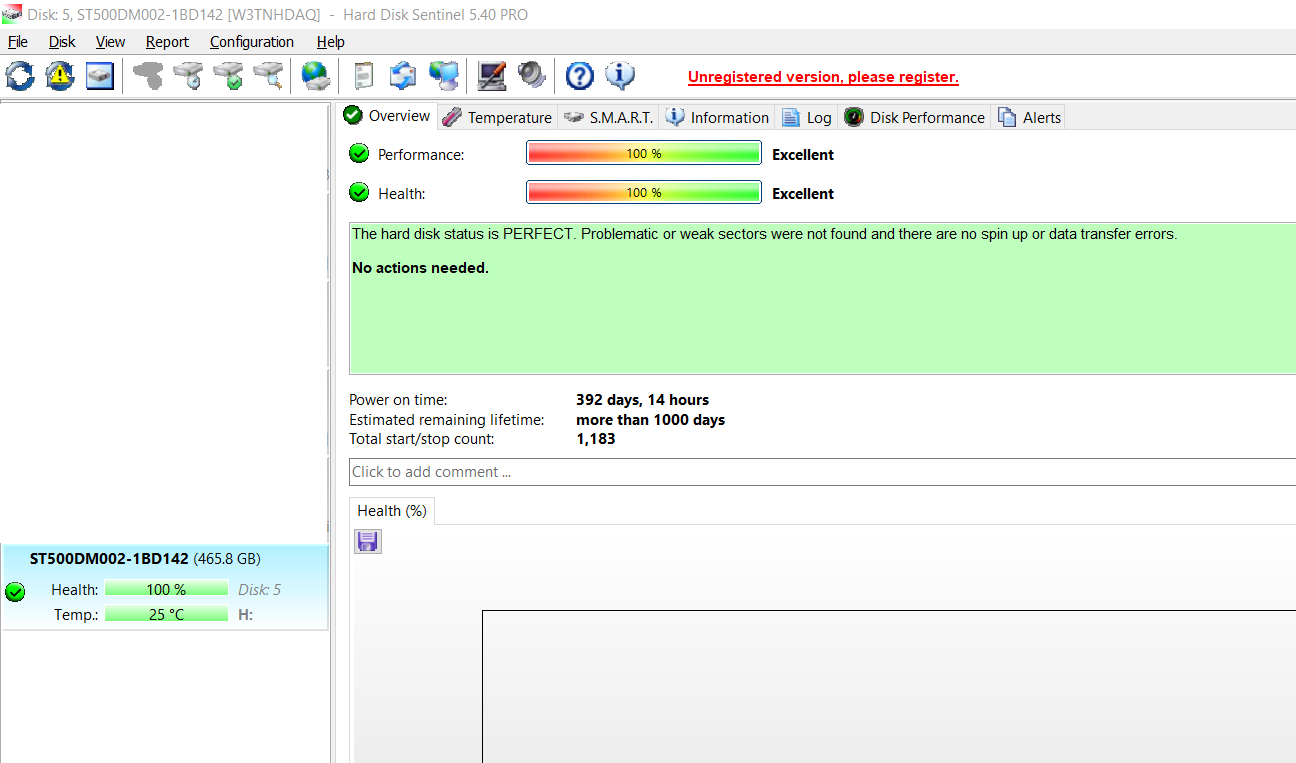The width and height of the screenshot is (1296, 763).
Task: Click the blue info bubble about icon
Action: click(620, 75)
